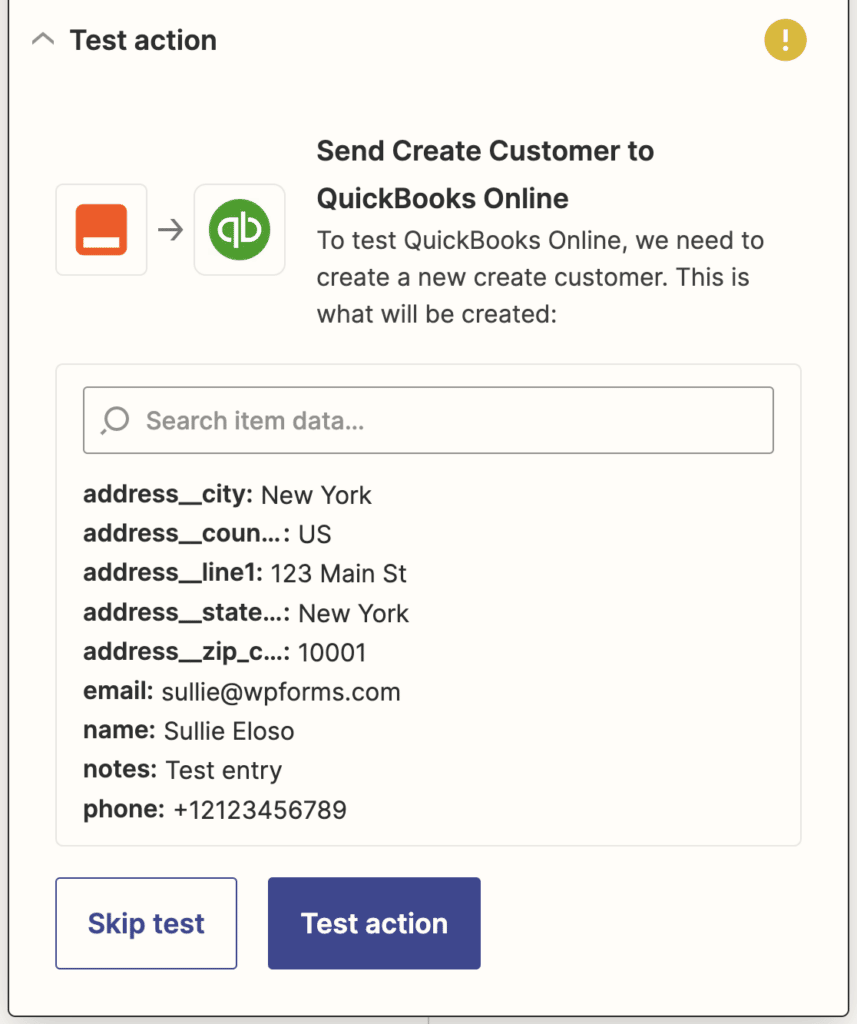Click inside the Search item data field
The image size is (857, 1024).
(428, 420)
